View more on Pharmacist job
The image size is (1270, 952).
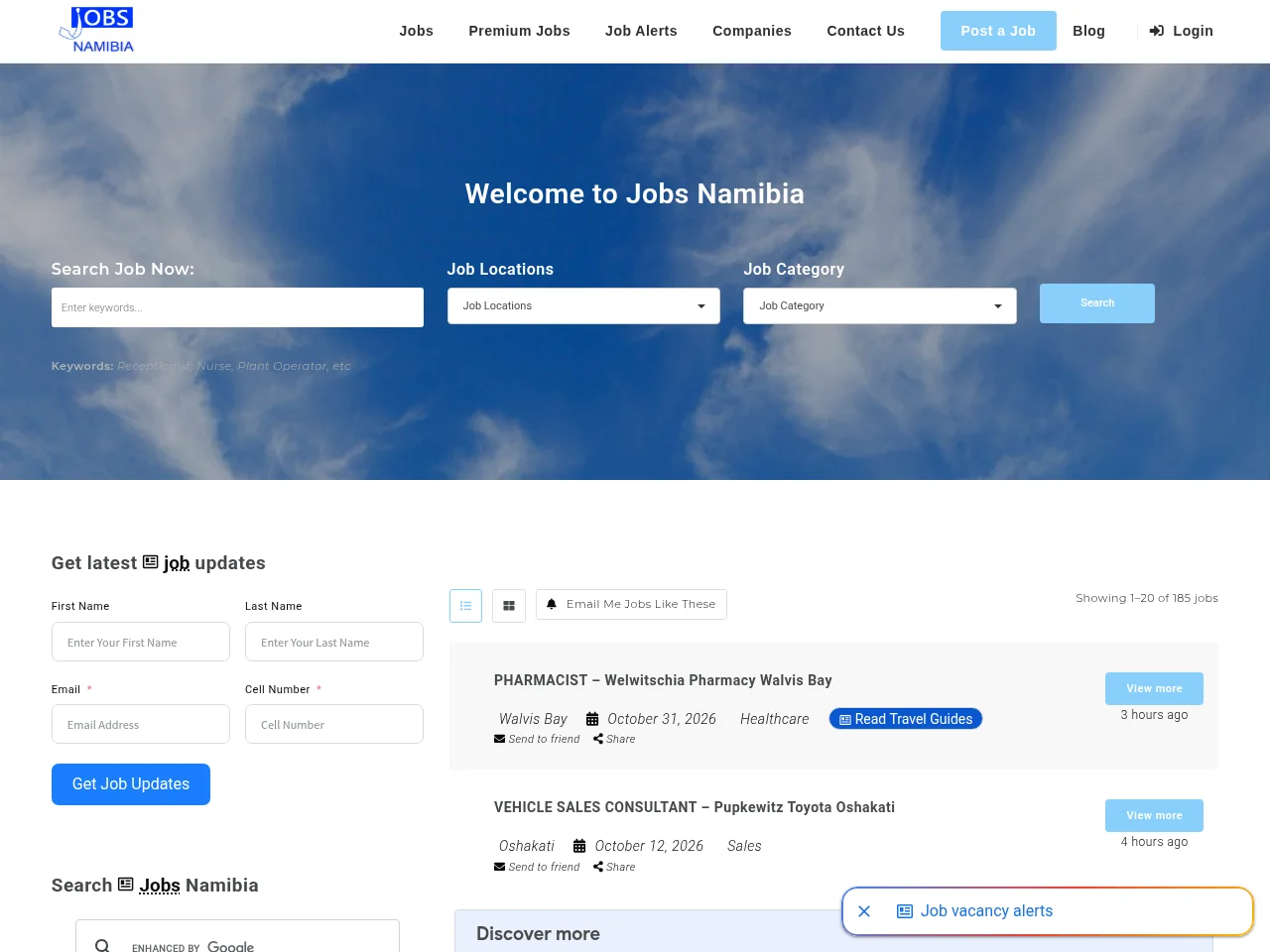(x=1154, y=688)
